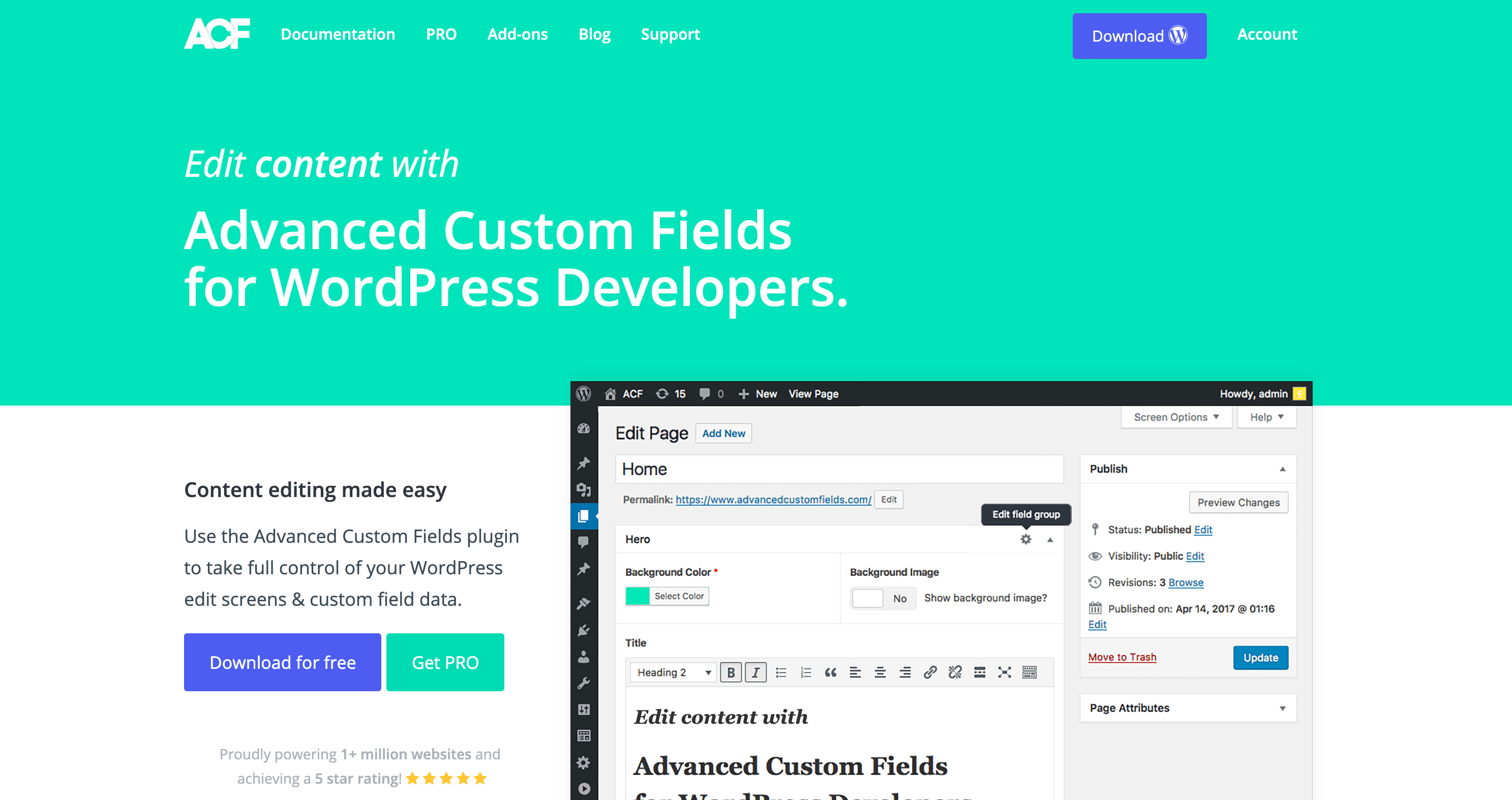Open the Dashboard icon in WP sidebar

coord(584,428)
